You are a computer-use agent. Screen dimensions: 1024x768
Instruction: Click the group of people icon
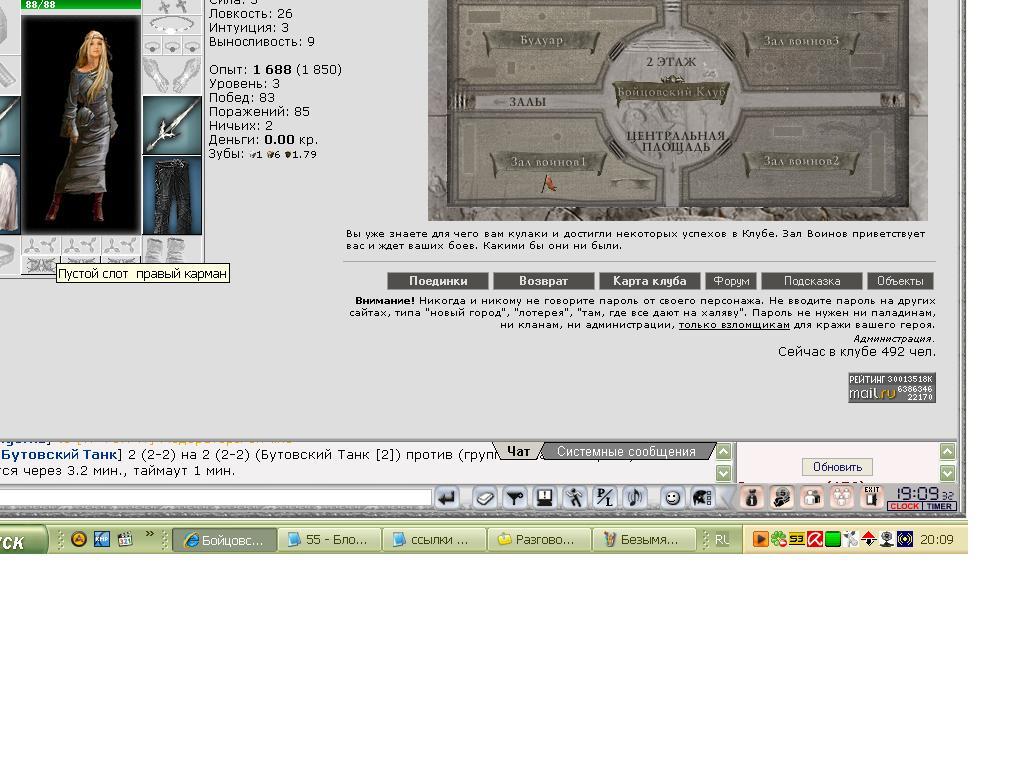tap(842, 498)
